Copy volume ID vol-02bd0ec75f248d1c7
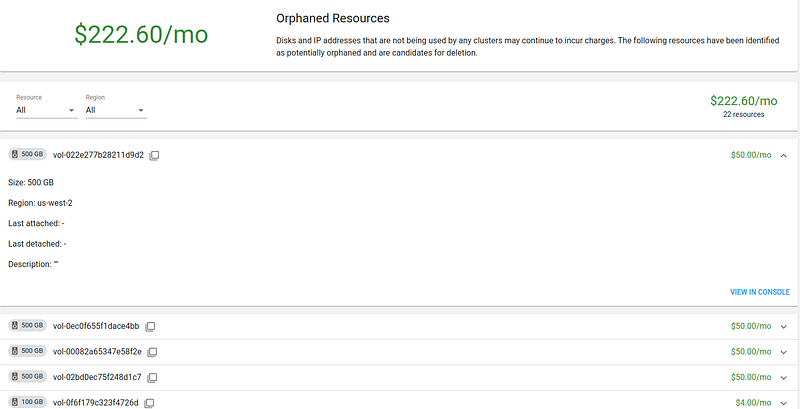The height and width of the screenshot is (409, 800). (152, 378)
